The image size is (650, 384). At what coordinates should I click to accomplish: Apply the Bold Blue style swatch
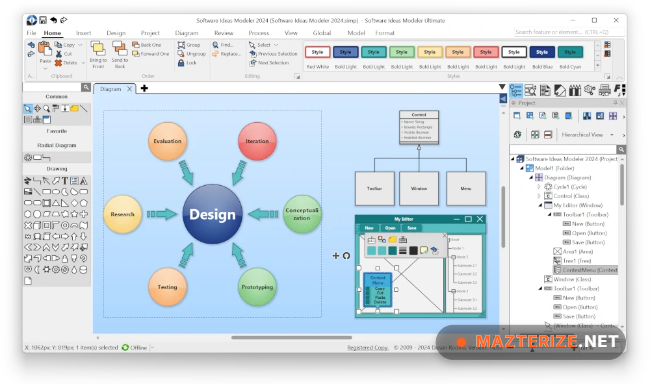tap(542, 52)
